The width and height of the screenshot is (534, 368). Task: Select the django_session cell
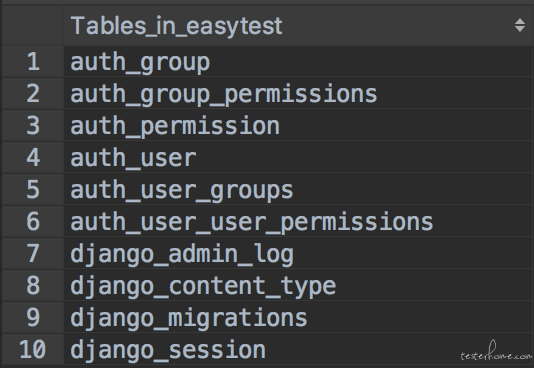(297, 349)
